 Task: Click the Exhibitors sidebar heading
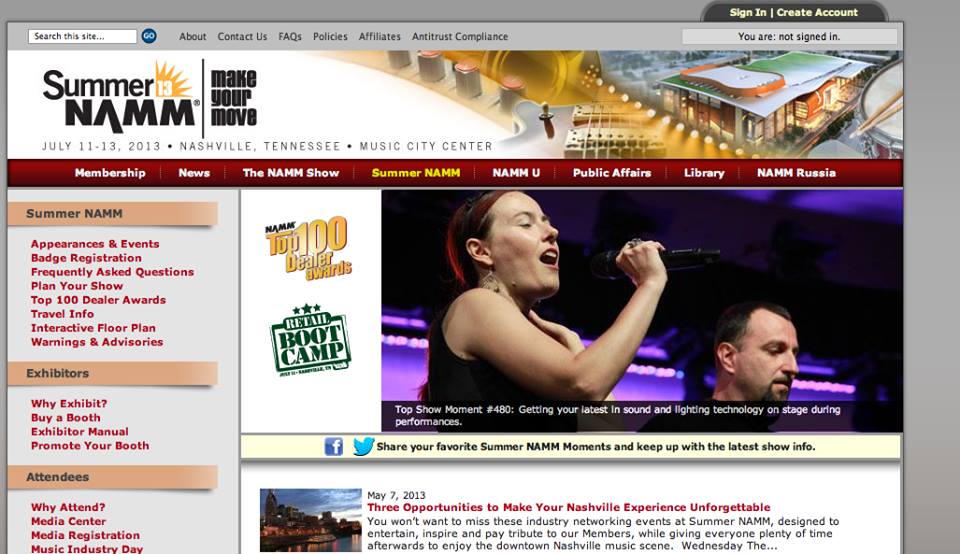pos(113,373)
